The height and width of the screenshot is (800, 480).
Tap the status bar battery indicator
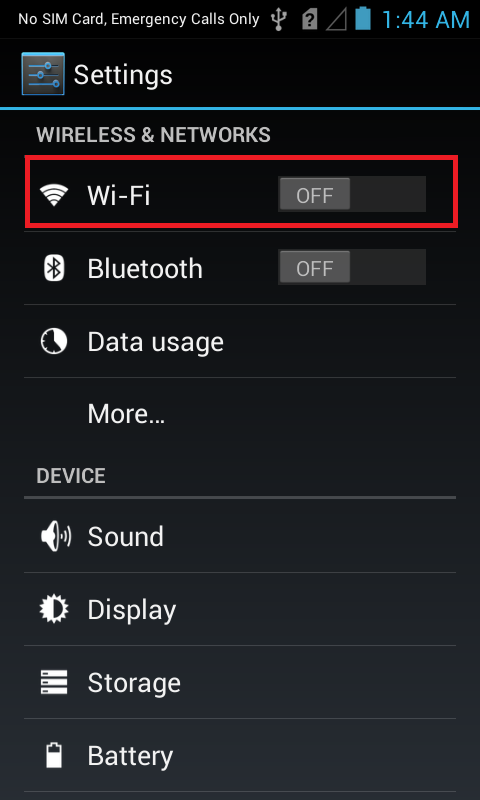point(363,18)
